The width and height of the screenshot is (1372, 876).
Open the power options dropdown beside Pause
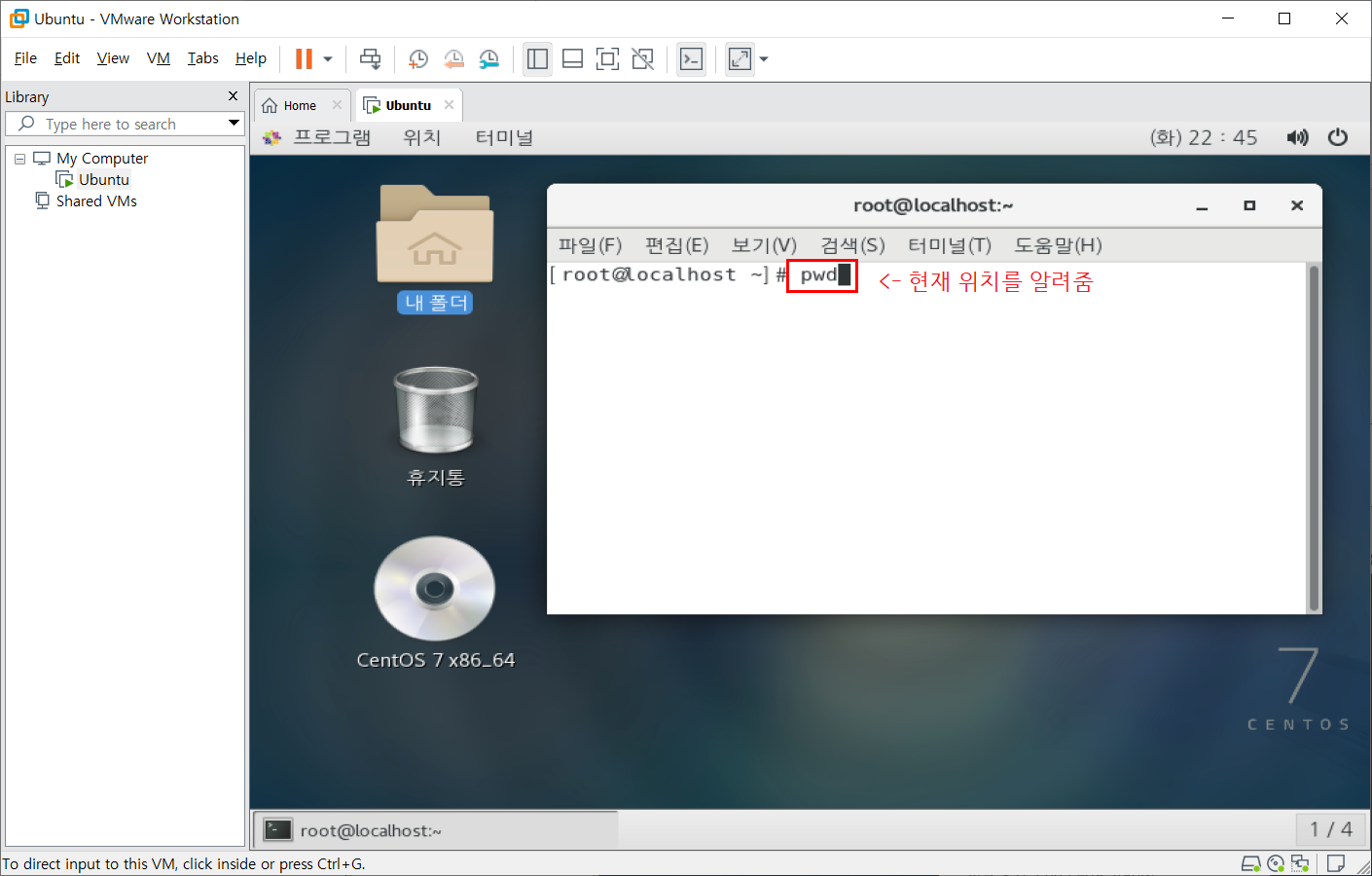click(x=328, y=59)
